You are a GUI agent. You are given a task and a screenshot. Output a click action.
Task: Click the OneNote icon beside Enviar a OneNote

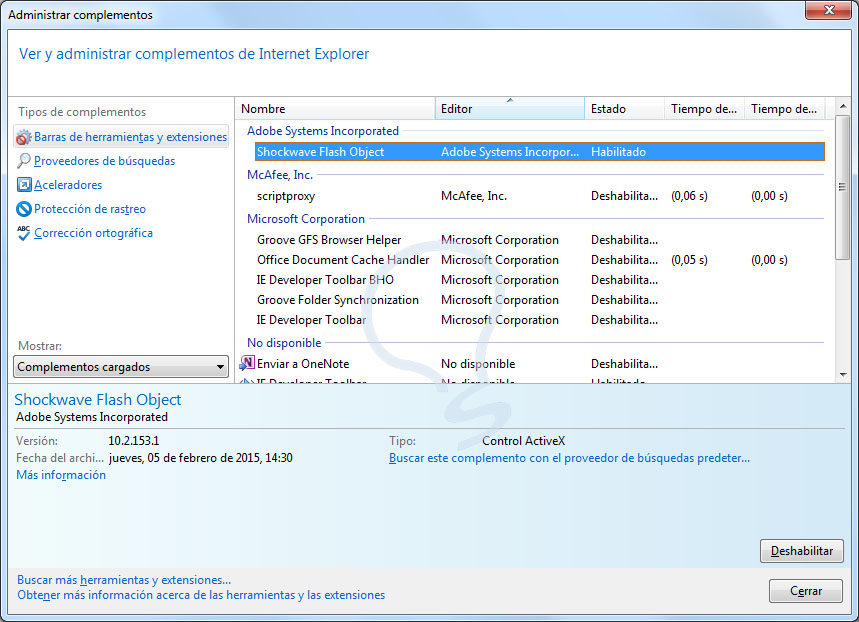[x=247, y=363]
